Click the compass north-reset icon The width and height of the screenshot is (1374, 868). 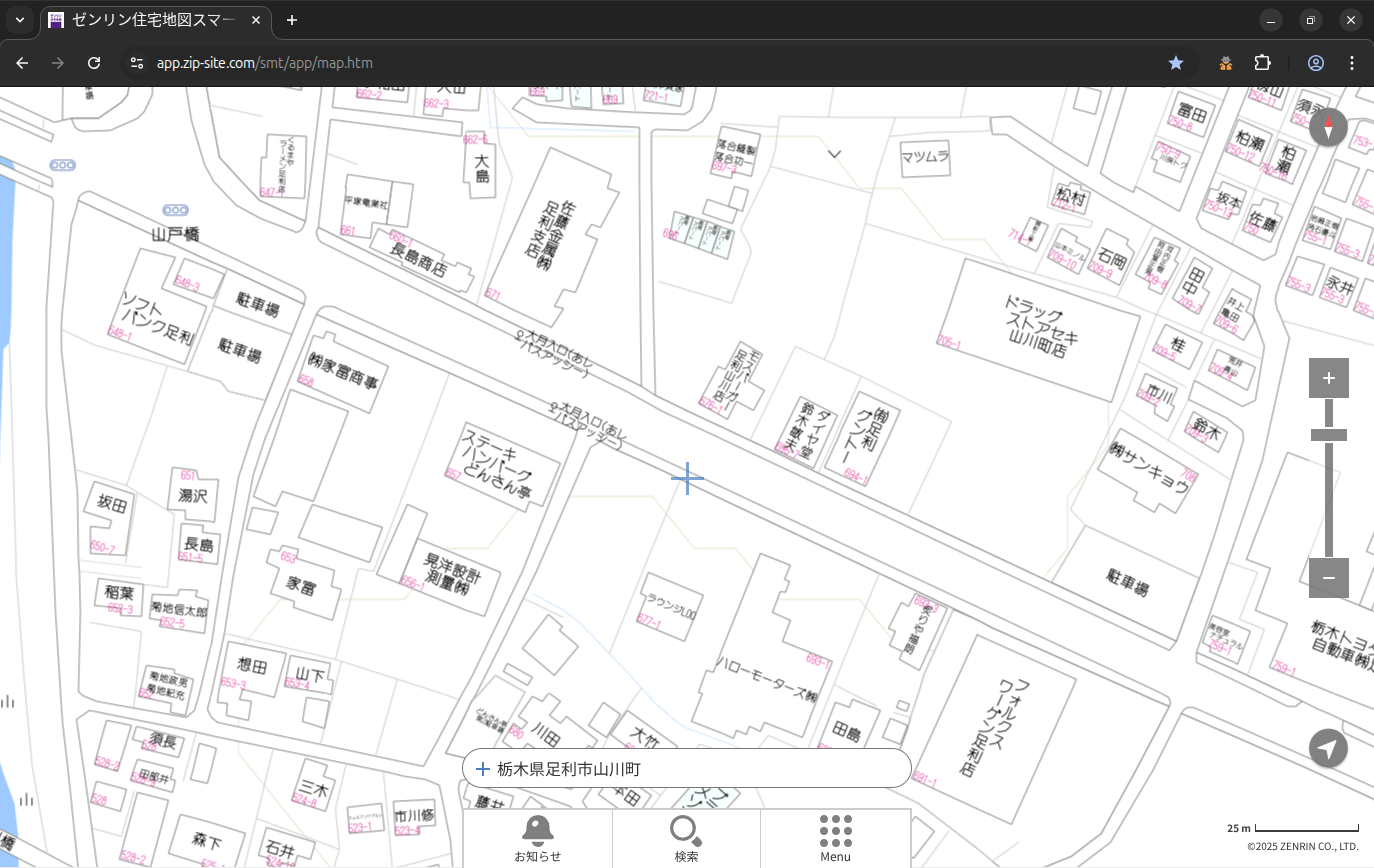tap(1328, 128)
